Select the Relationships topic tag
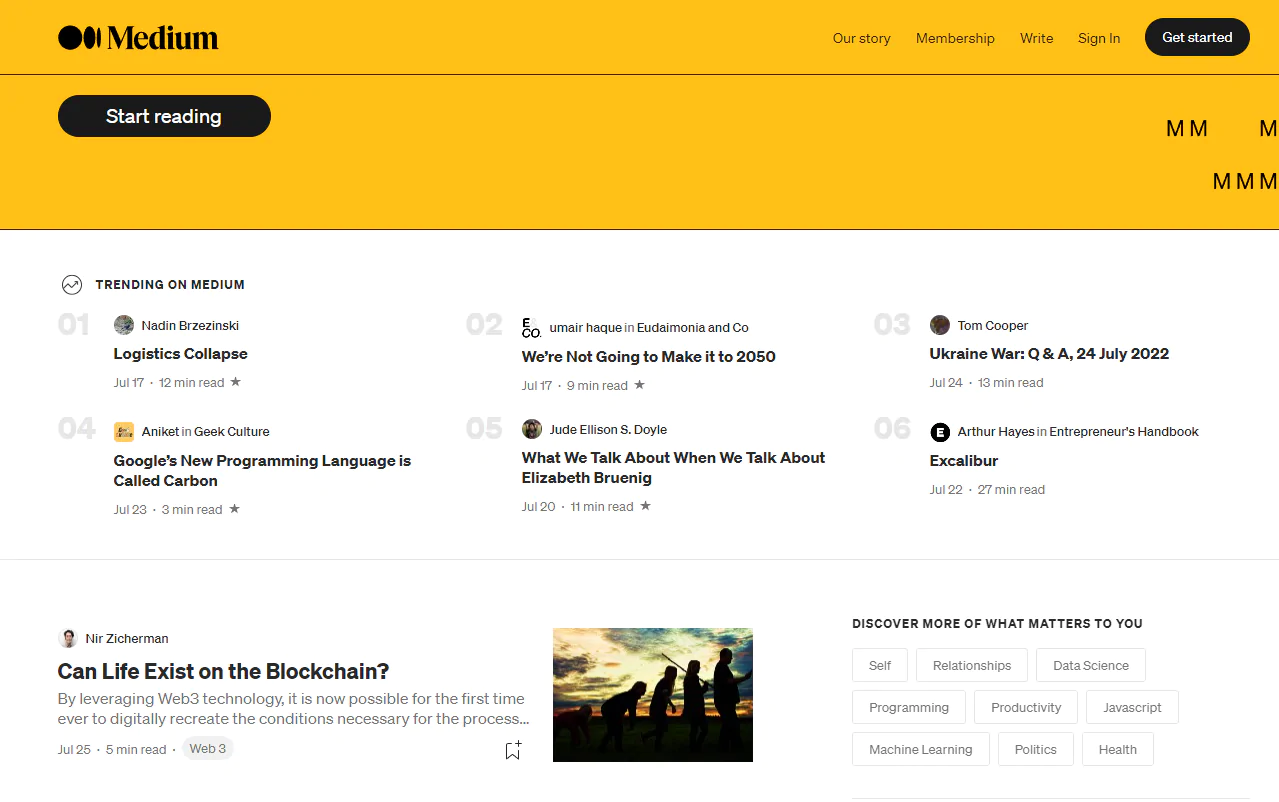This screenshot has height=802, width=1279. [x=972, y=666]
